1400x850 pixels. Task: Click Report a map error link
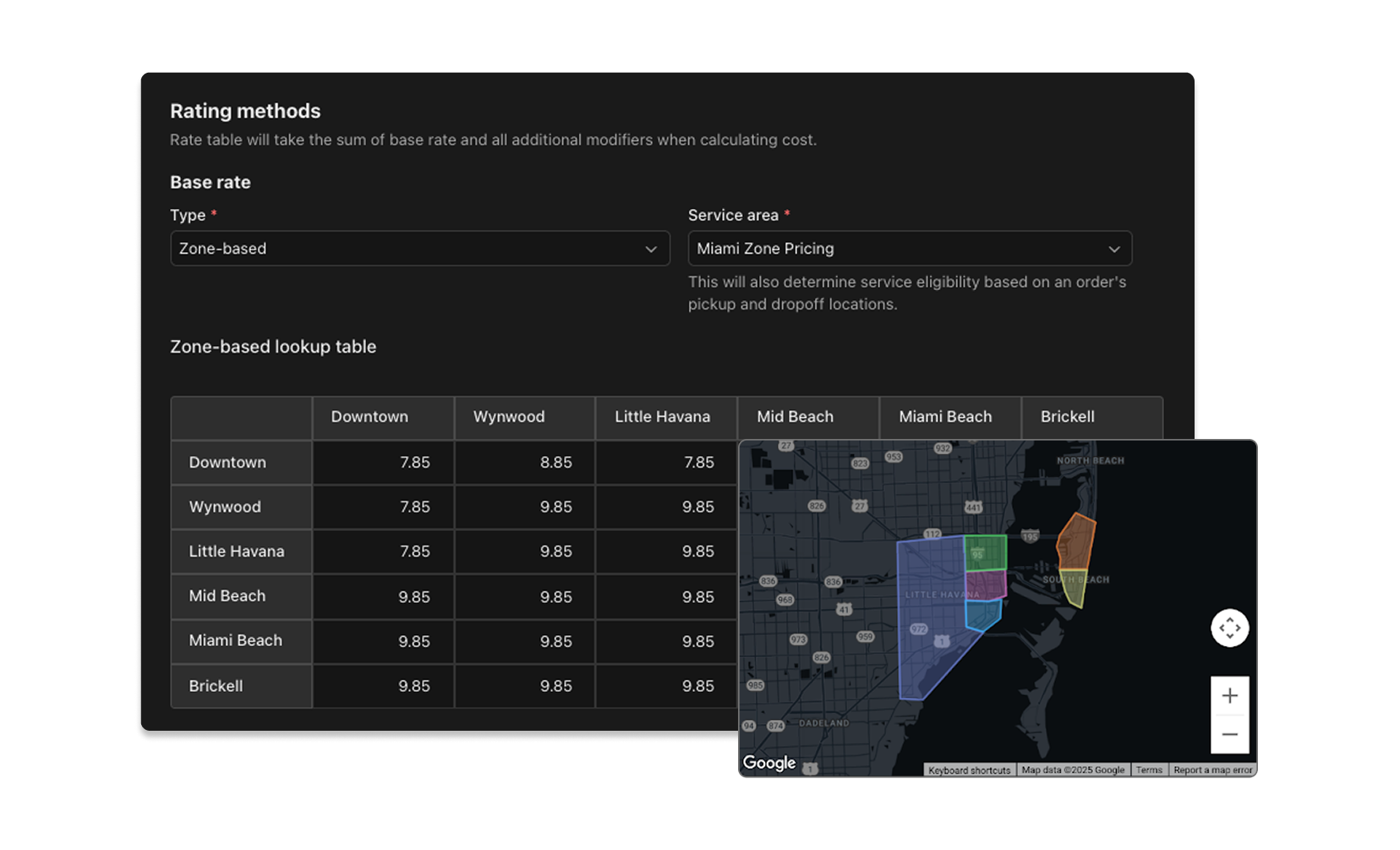pos(1212,770)
